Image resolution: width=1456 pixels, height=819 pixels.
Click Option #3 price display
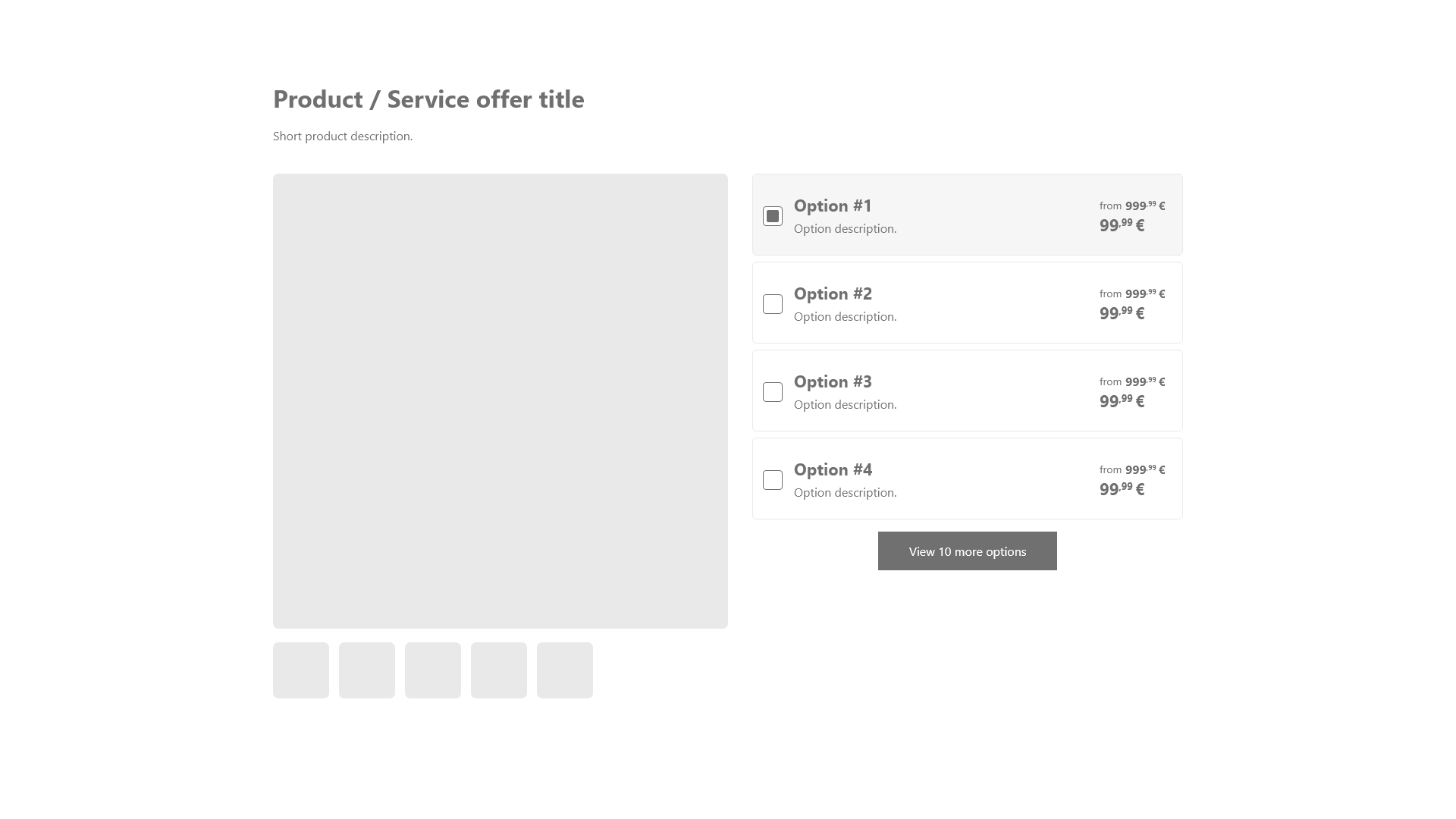pyautogui.click(x=1132, y=391)
